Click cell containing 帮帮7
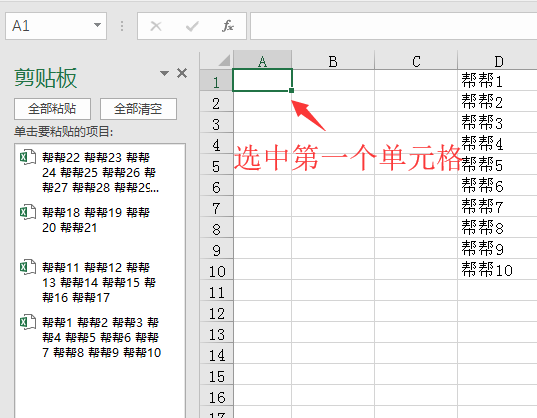This screenshot has width=537, height=418. [498, 206]
